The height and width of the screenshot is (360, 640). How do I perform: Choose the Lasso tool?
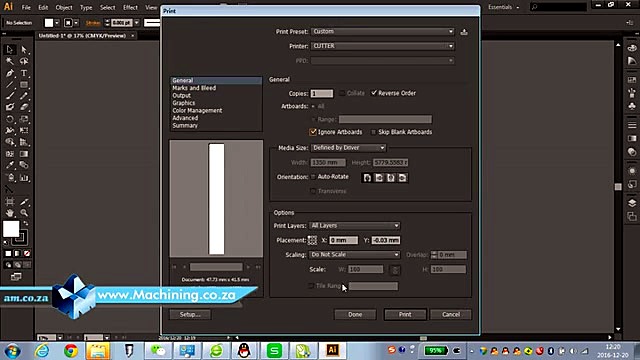[x=24, y=61]
